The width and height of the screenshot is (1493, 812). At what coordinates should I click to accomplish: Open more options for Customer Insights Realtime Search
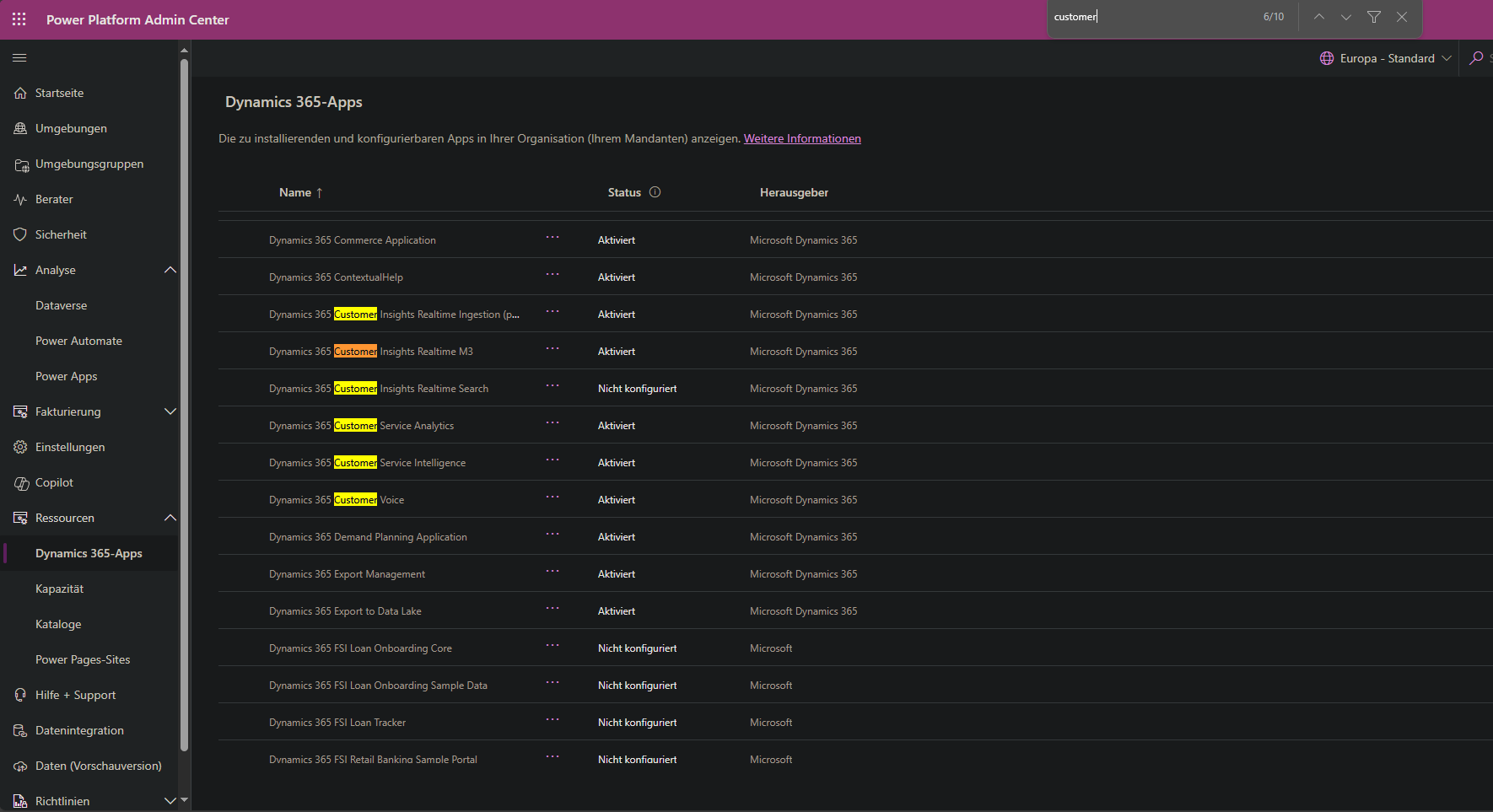(x=552, y=385)
